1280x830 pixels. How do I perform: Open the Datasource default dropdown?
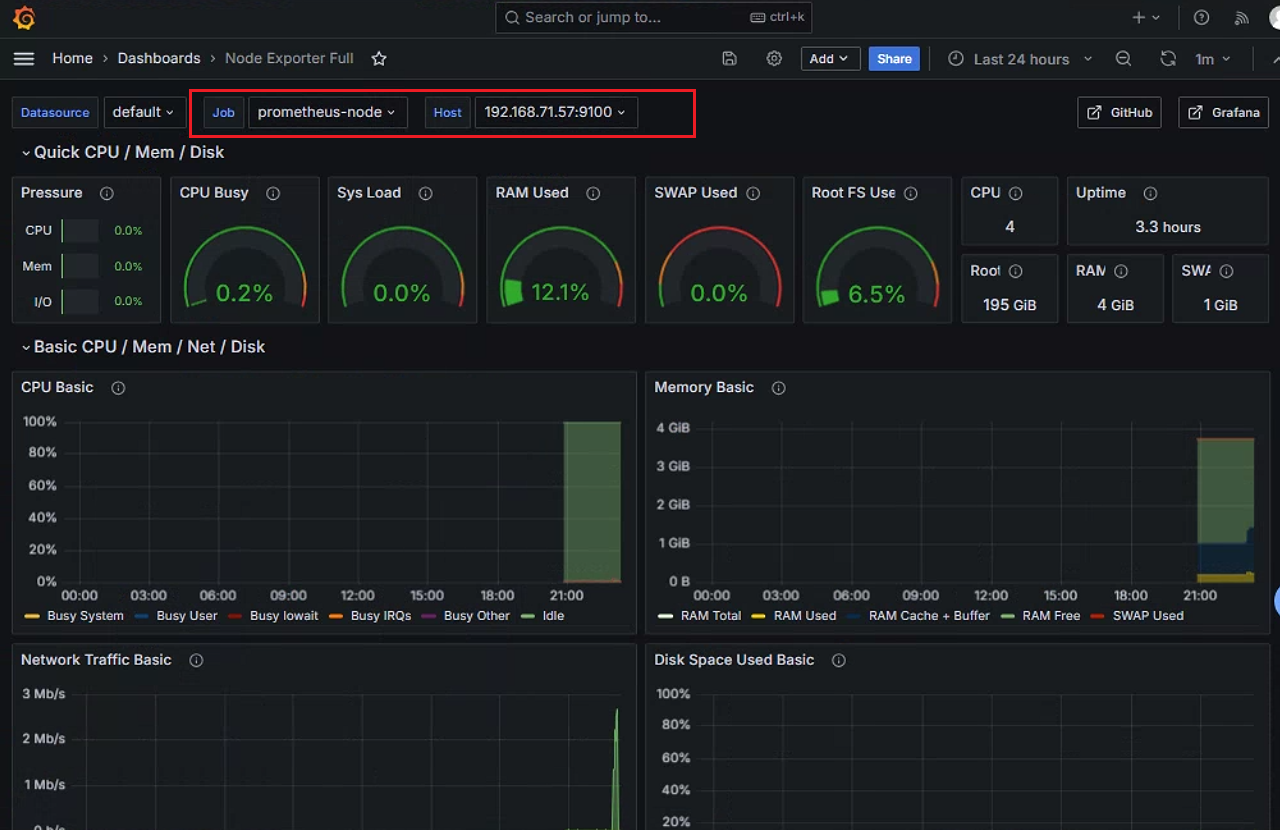click(143, 112)
